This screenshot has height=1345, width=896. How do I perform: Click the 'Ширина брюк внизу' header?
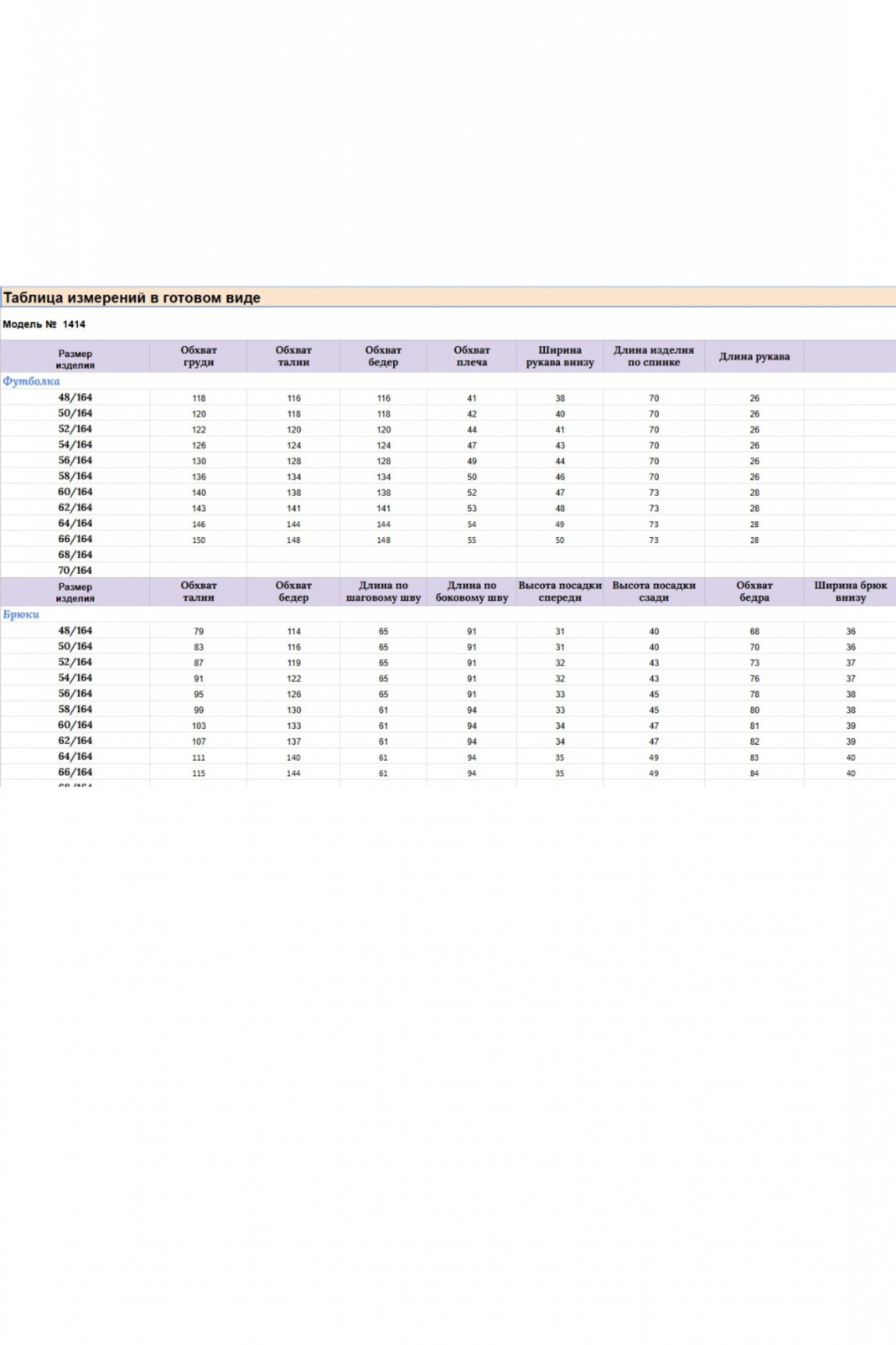click(850, 591)
